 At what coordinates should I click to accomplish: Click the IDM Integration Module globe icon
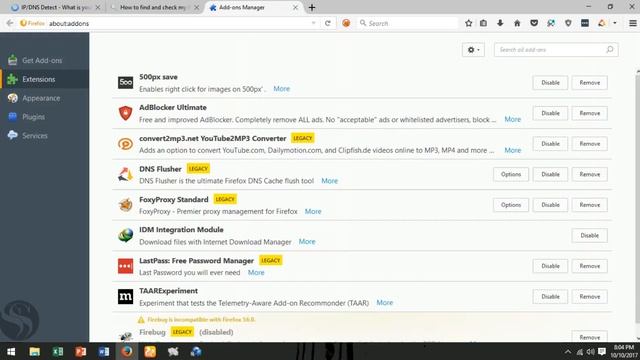[x=125, y=235]
